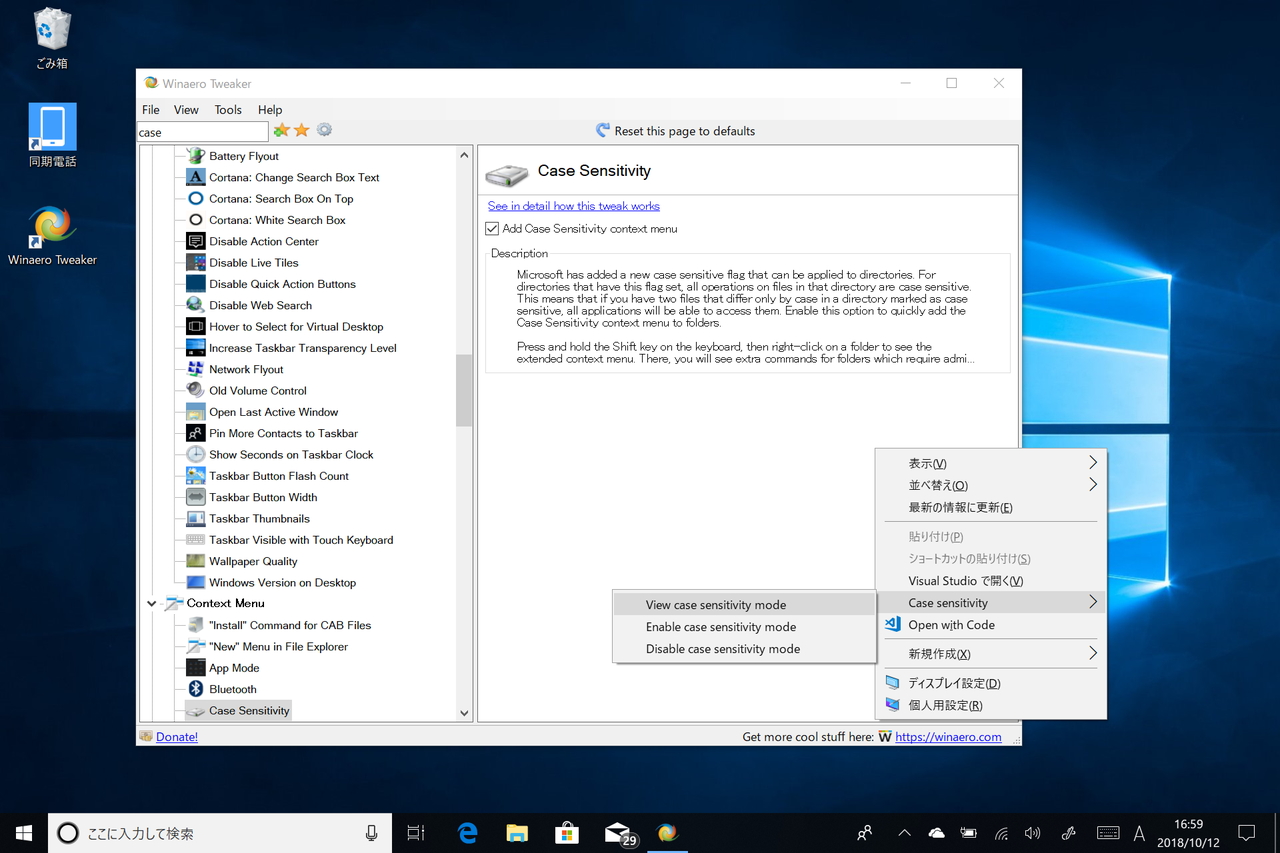This screenshot has width=1280, height=853.
Task: Open the See in detail how this tweak works link
Action: [574, 206]
